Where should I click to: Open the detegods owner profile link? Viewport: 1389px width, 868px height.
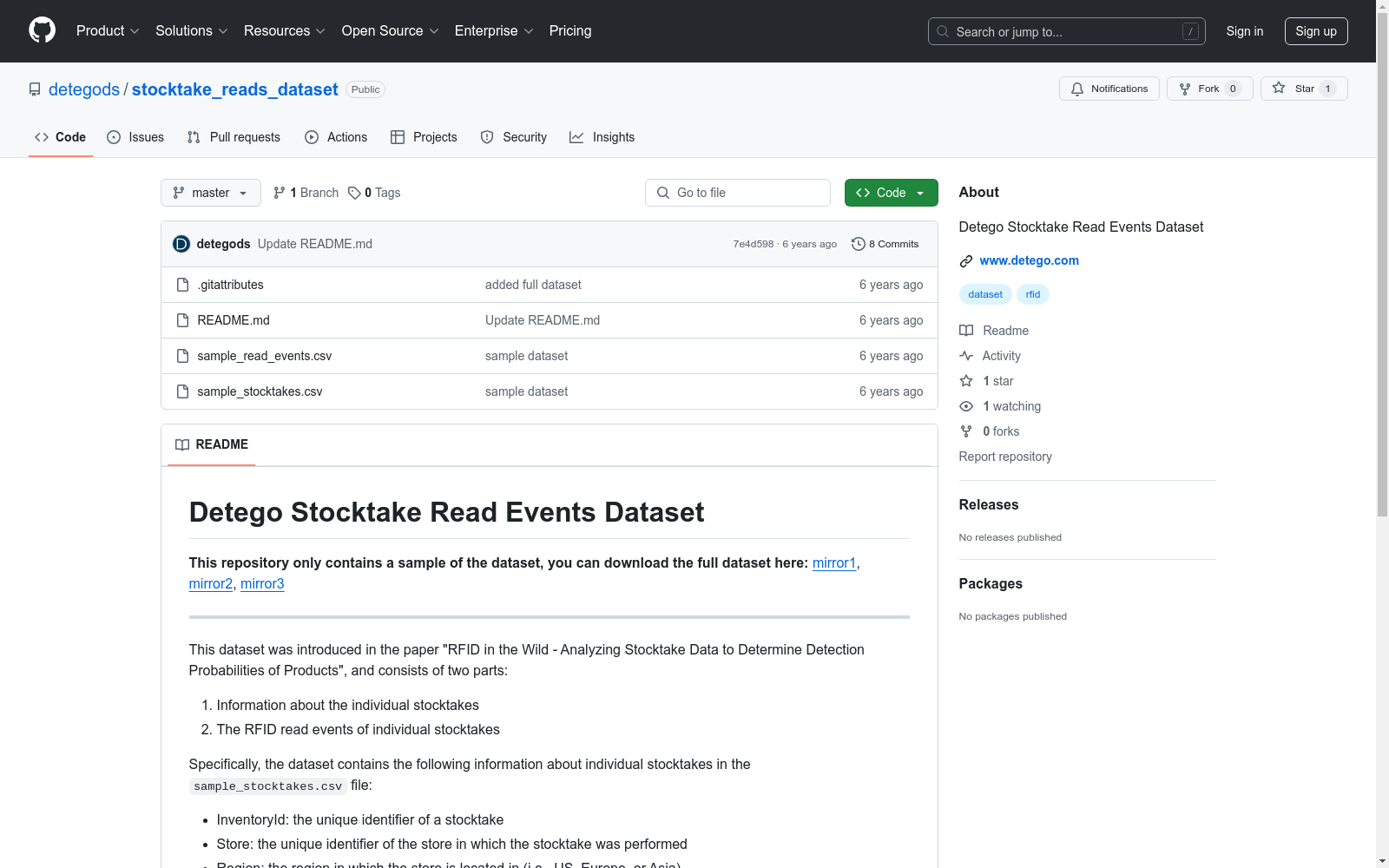[x=84, y=89]
